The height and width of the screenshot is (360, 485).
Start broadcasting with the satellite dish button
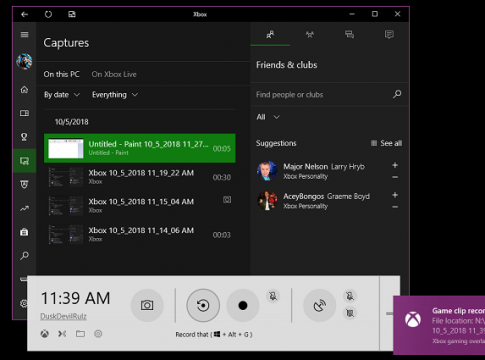click(319, 305)
